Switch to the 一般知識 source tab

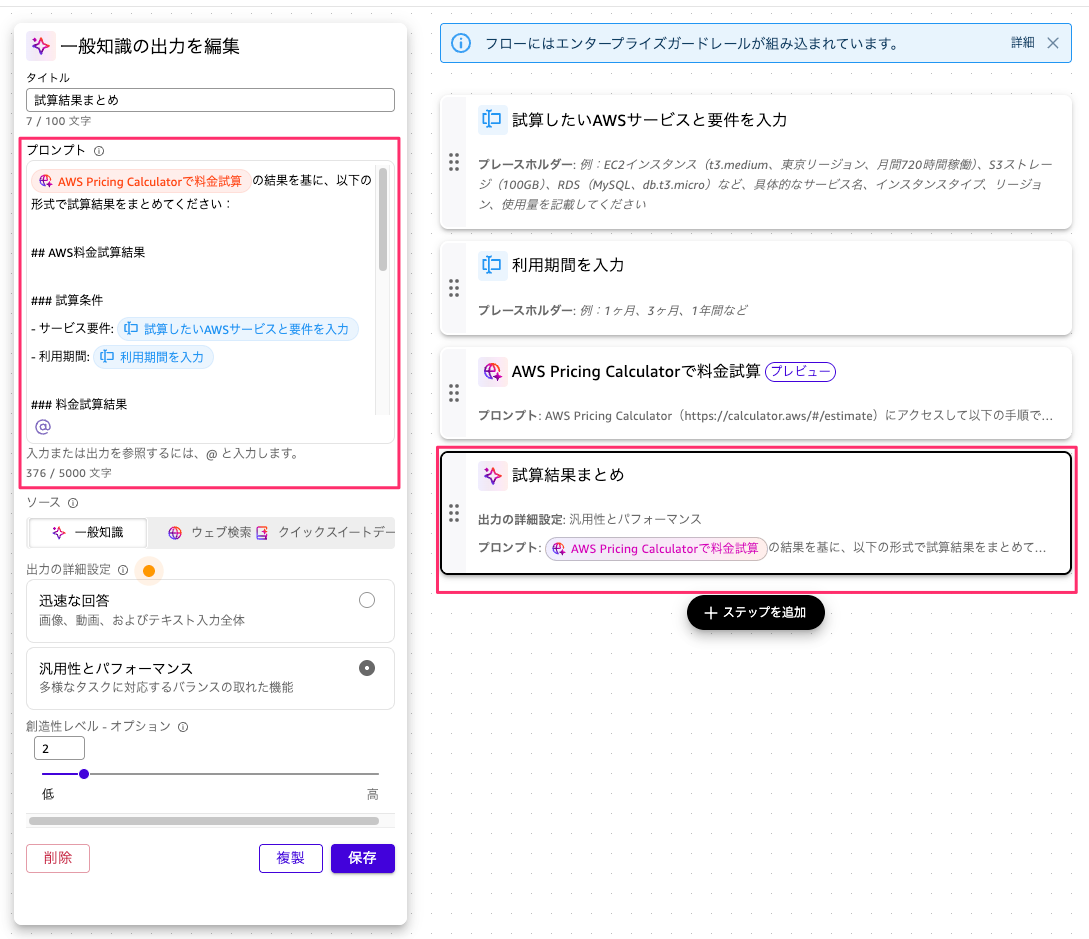(88, 532)
